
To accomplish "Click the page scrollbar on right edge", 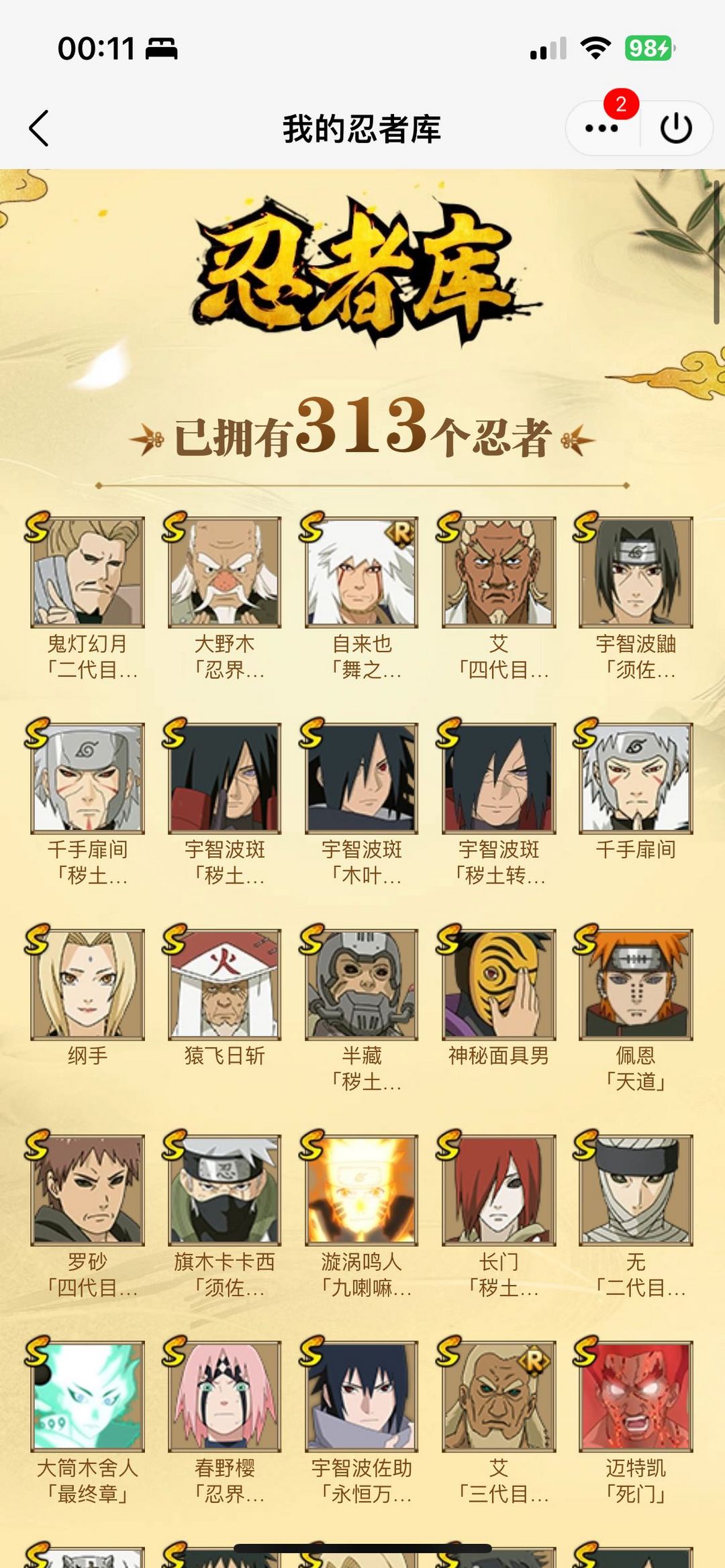I will point(717,252).
